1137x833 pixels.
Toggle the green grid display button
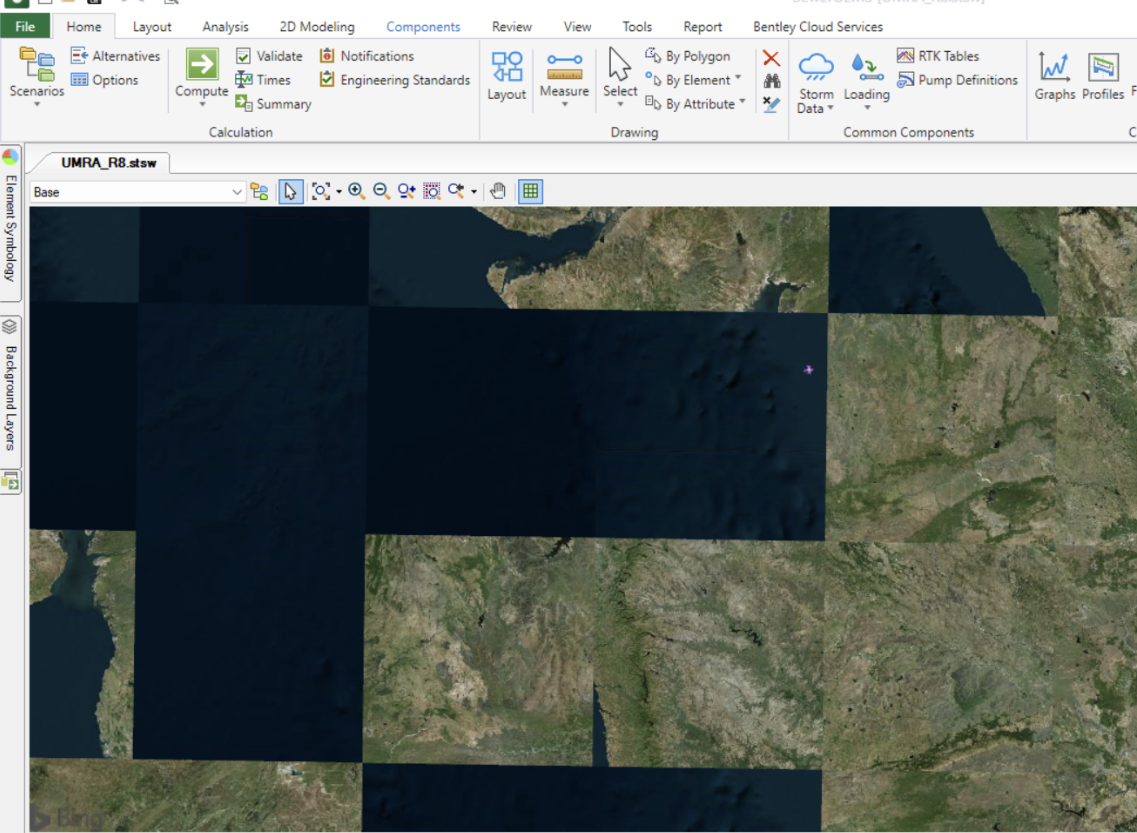(531, 191)
